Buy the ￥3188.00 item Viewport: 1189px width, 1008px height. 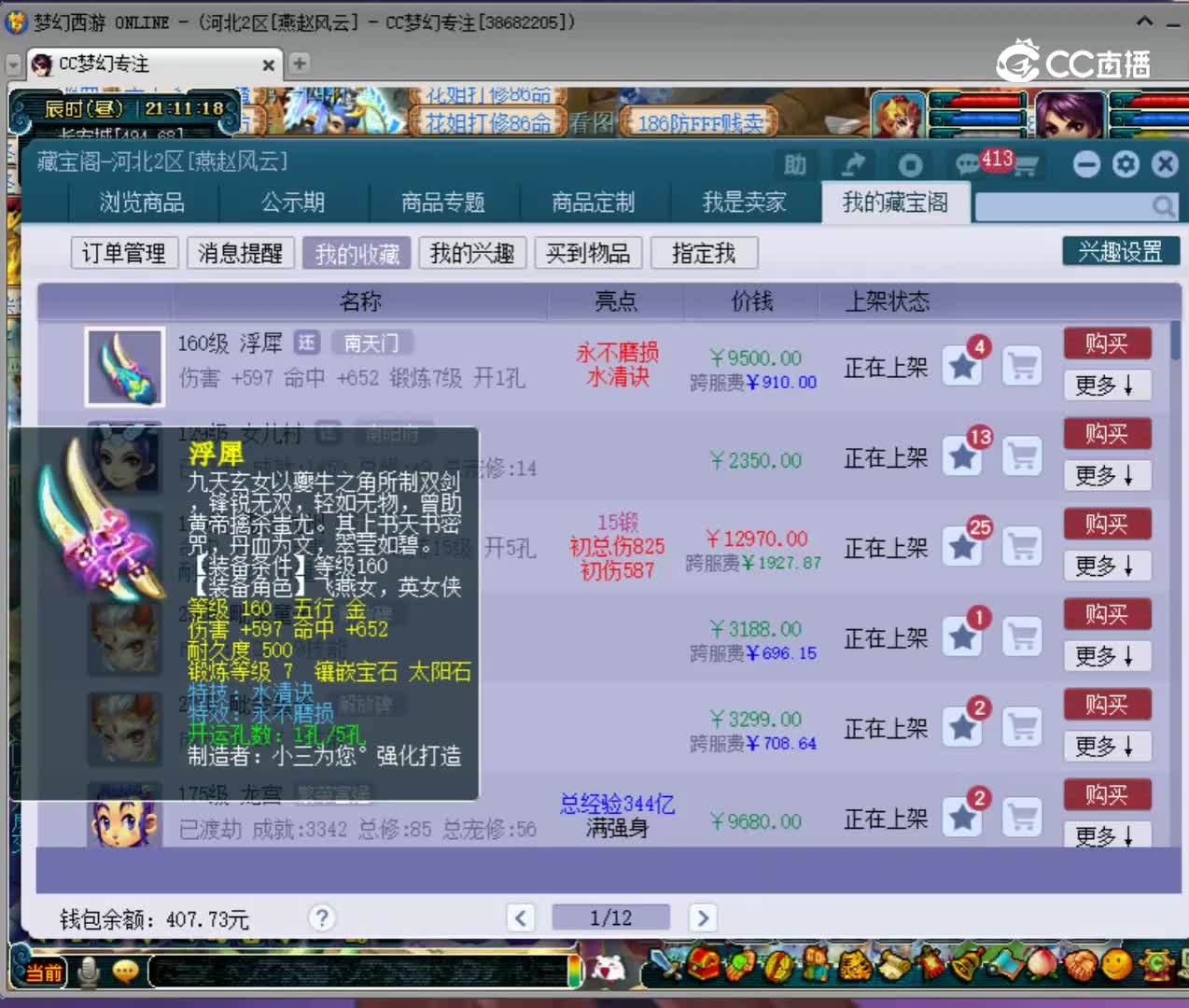1107,615
